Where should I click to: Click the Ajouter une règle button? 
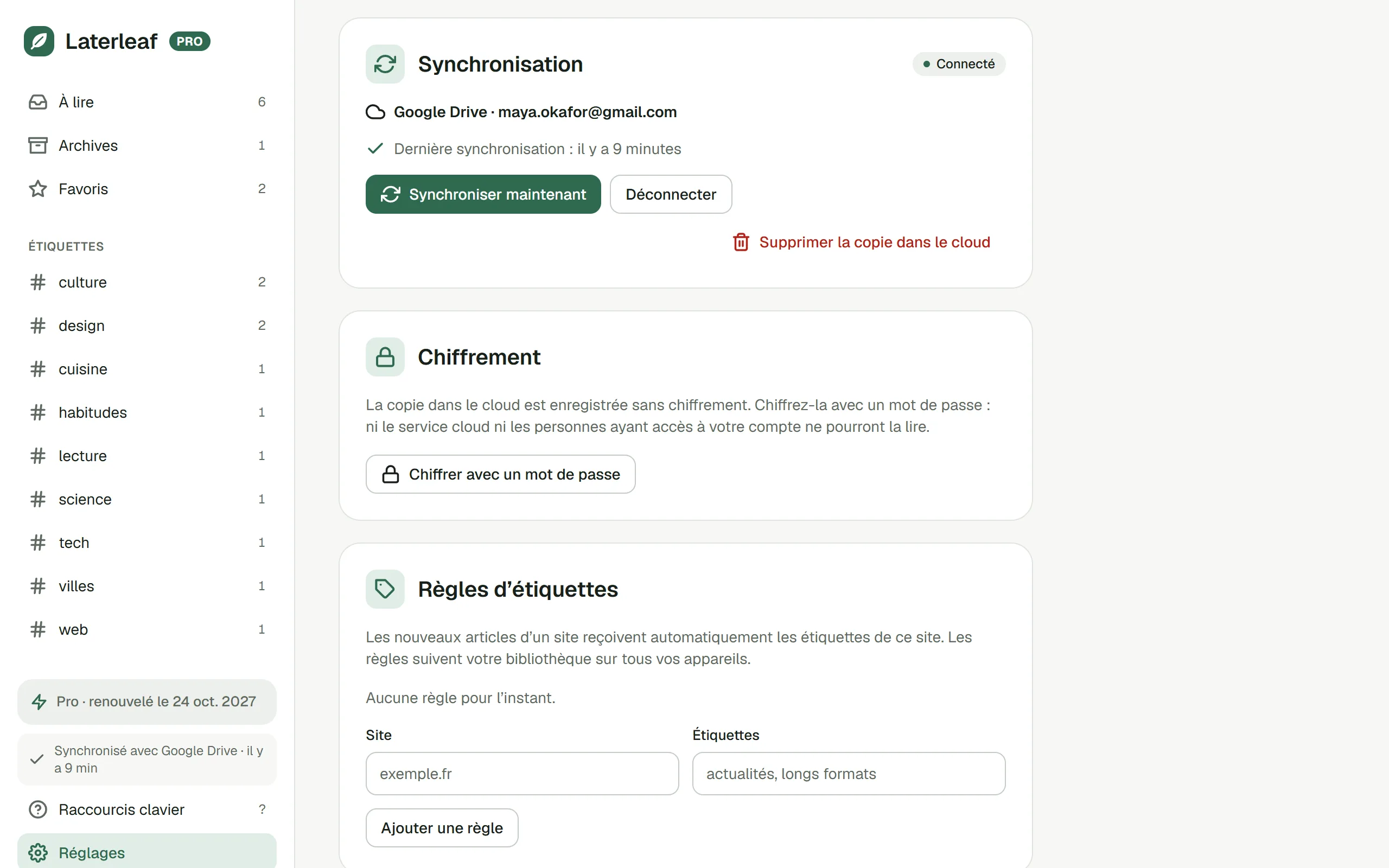pos(442,828)
